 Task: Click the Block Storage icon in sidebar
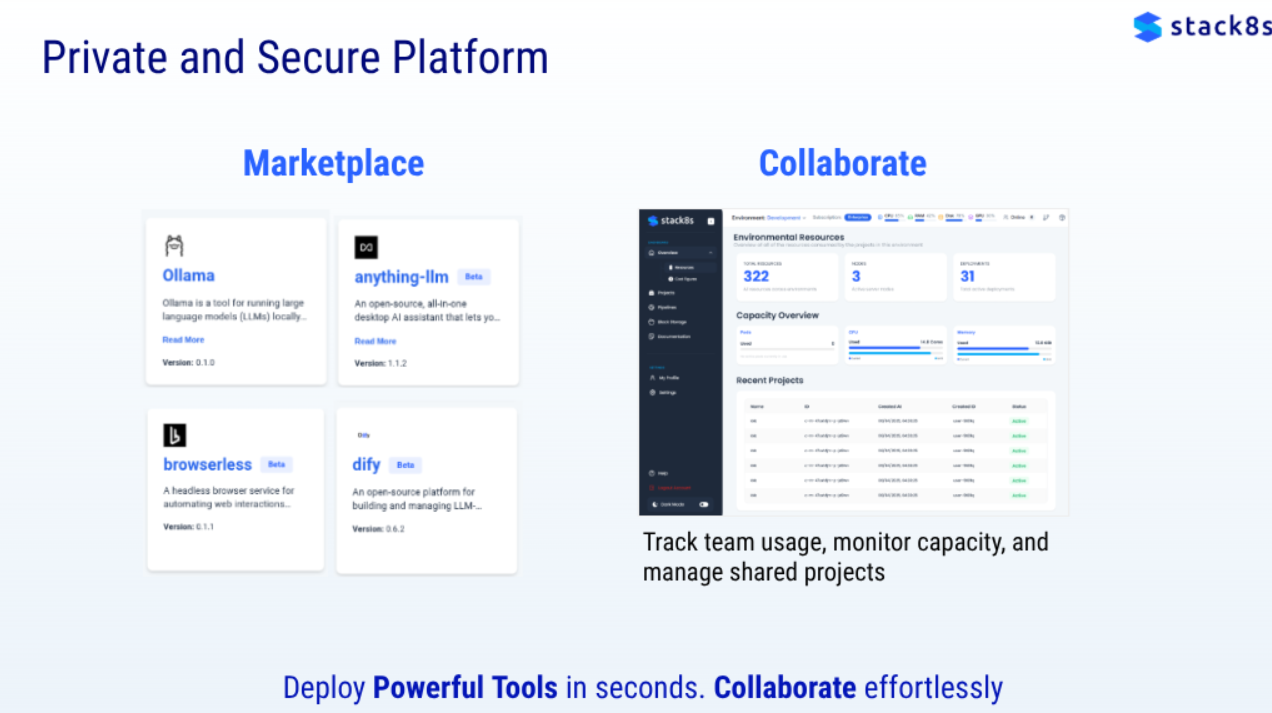tap(652, 322)
